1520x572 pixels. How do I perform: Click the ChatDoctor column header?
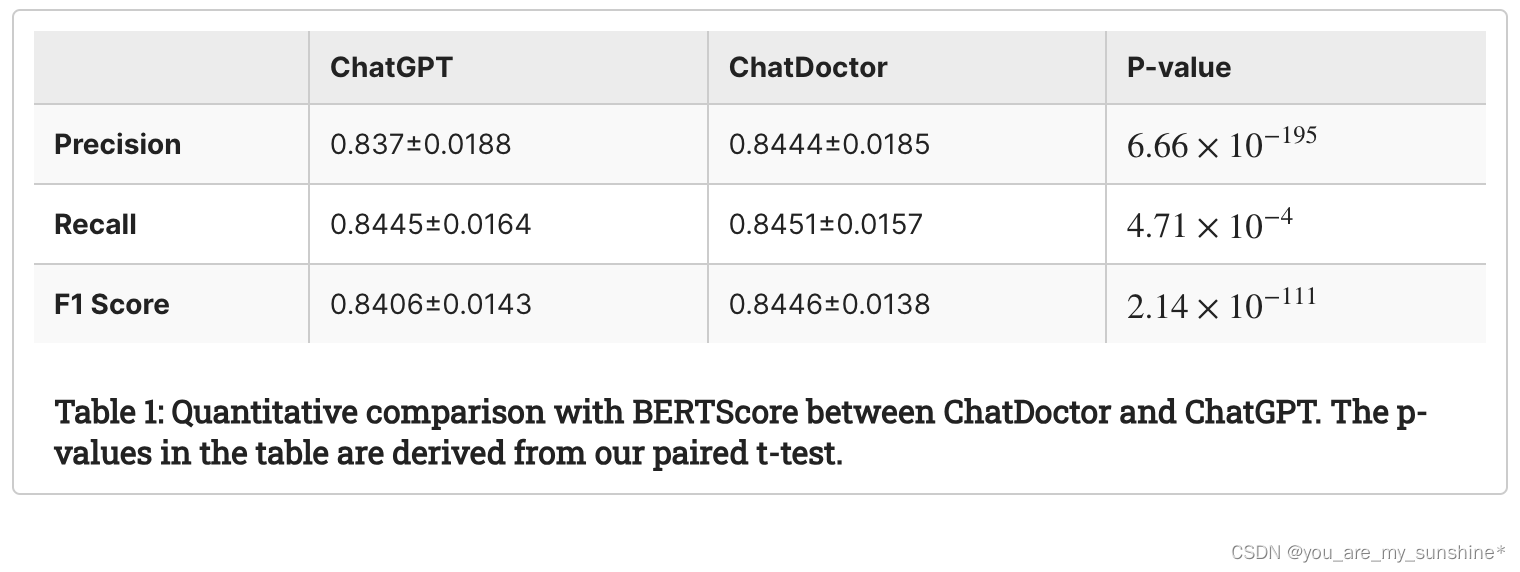(808, 67)
